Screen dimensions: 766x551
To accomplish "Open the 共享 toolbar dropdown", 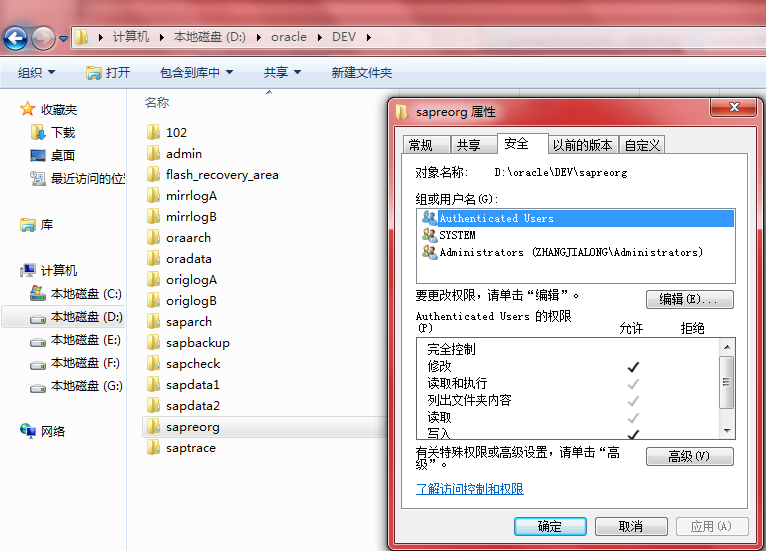I will coord(282,73).
